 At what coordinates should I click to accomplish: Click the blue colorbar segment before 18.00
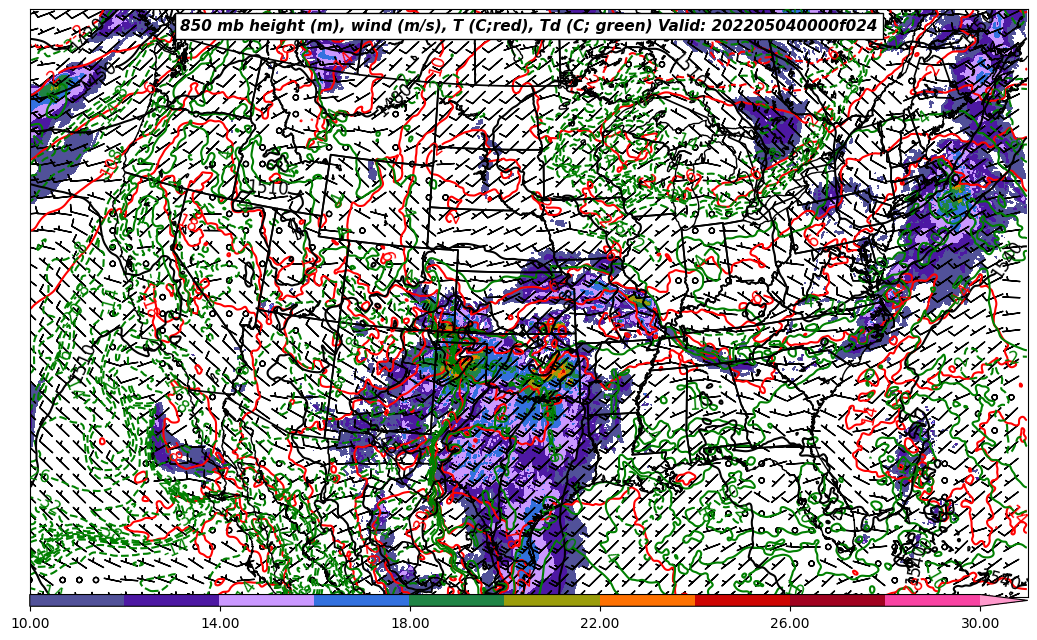click(x=362, y=600)
